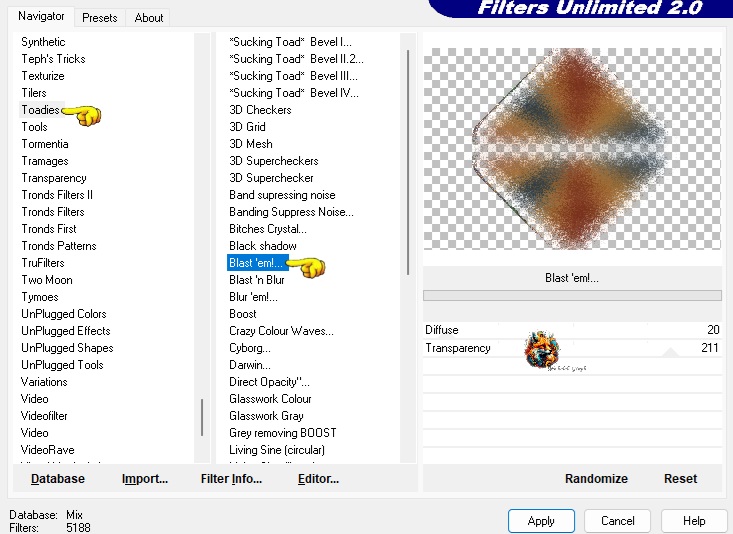The height and width of the screenshot is (534, 733).
Task: Select Crazy Colour Waves... filter
Action: (x=281, y=331)
